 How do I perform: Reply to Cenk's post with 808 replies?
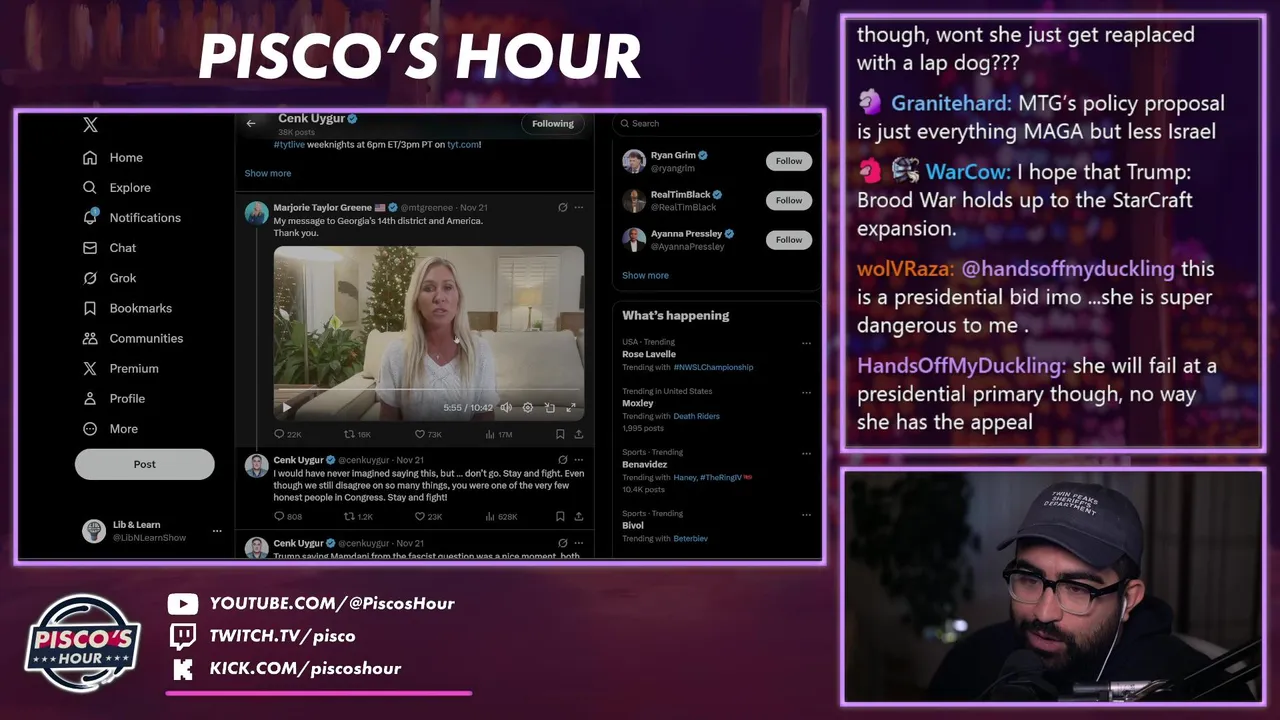coord(287,516)
